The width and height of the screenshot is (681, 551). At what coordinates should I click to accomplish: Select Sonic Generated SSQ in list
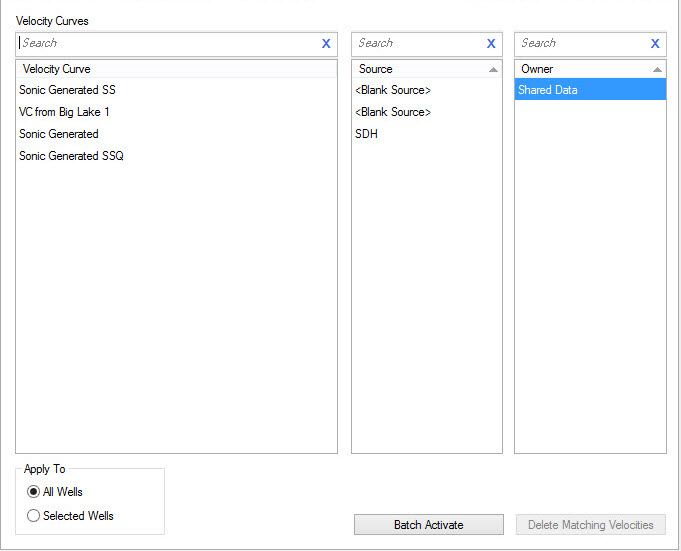coord(71,156)
